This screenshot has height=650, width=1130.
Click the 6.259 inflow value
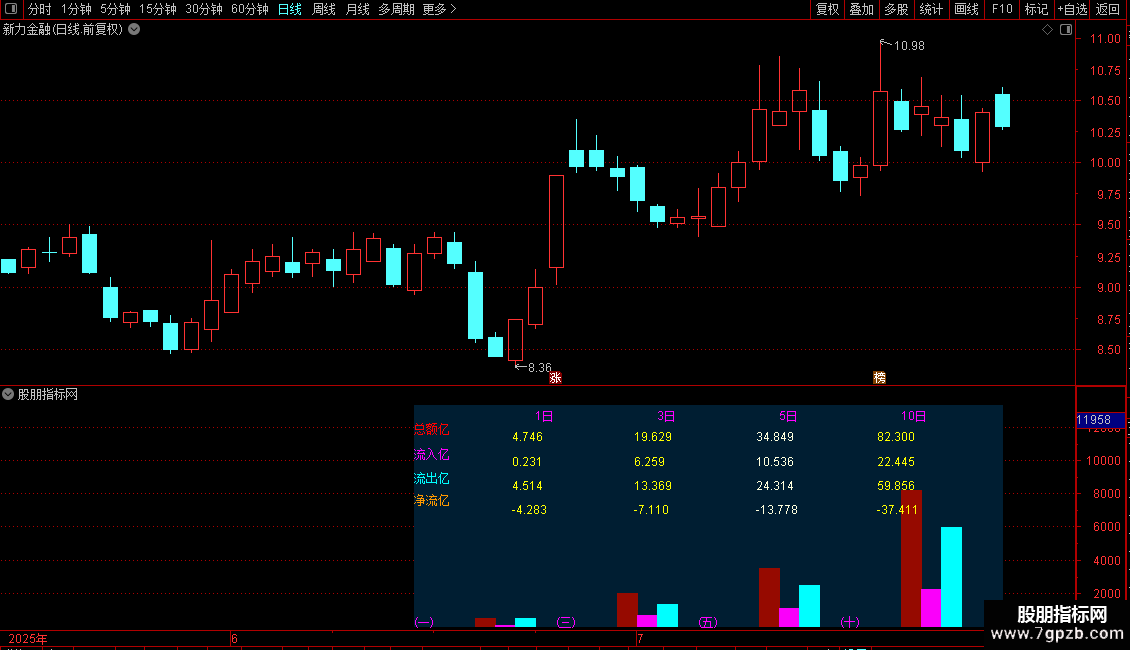tap(649, 462)
